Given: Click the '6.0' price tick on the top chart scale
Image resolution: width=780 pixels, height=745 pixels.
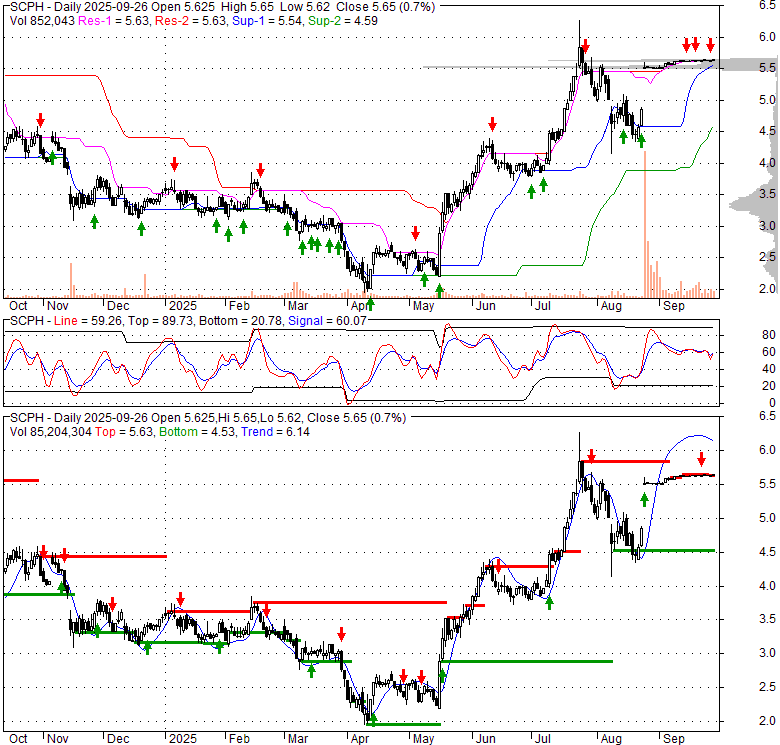Looking at the screenshot, I should click(767, 37).
